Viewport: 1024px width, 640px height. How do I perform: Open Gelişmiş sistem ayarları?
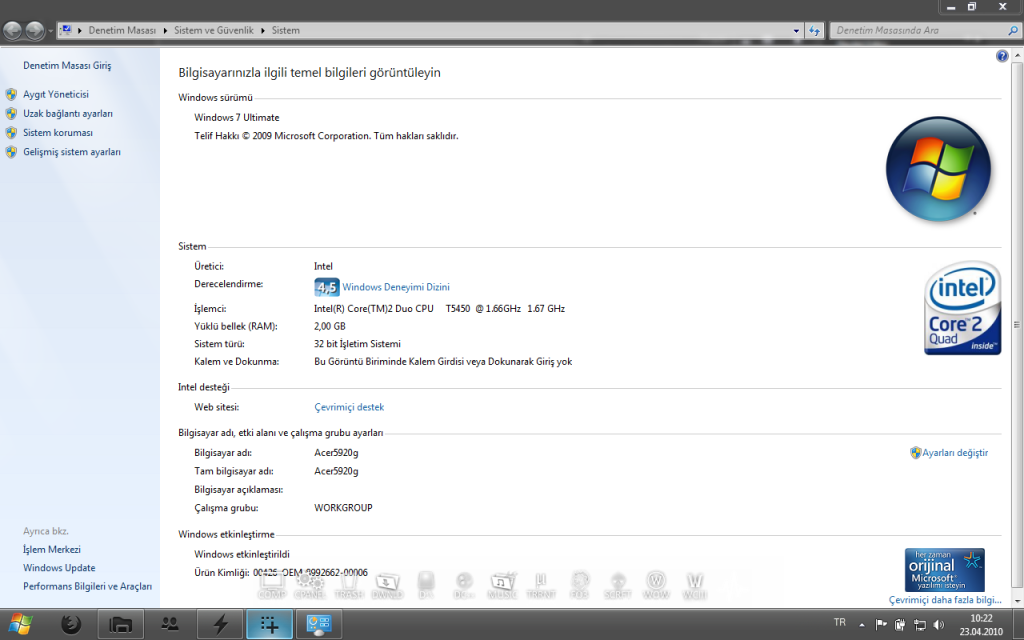point(72,152)
